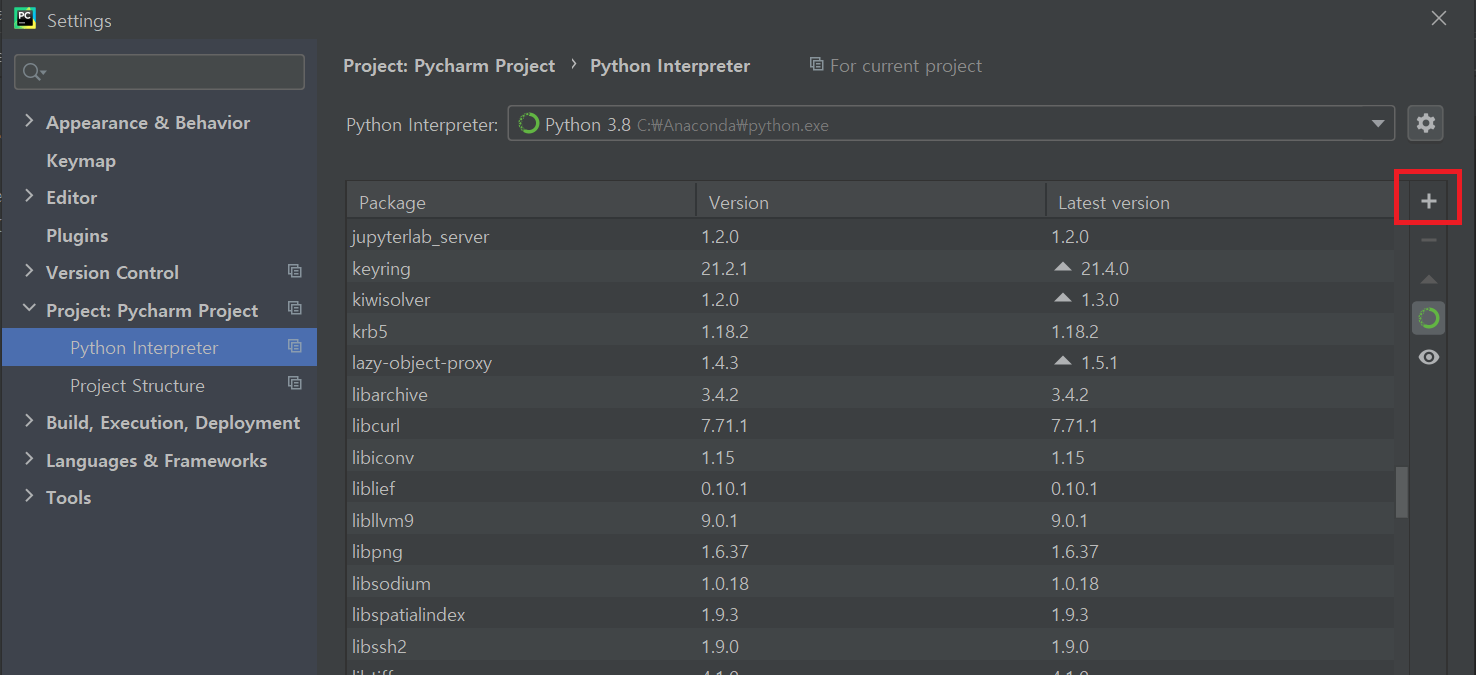
Task: Click the upgrade package arrow icon
Action: click(x=1428, y=280)
